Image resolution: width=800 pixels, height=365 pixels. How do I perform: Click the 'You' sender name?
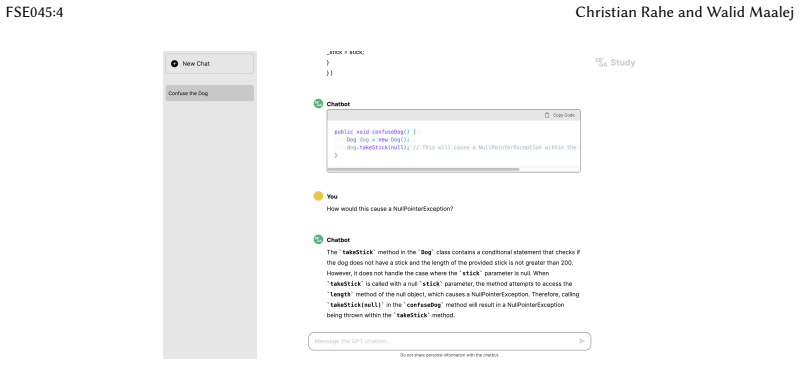[332, 197]
